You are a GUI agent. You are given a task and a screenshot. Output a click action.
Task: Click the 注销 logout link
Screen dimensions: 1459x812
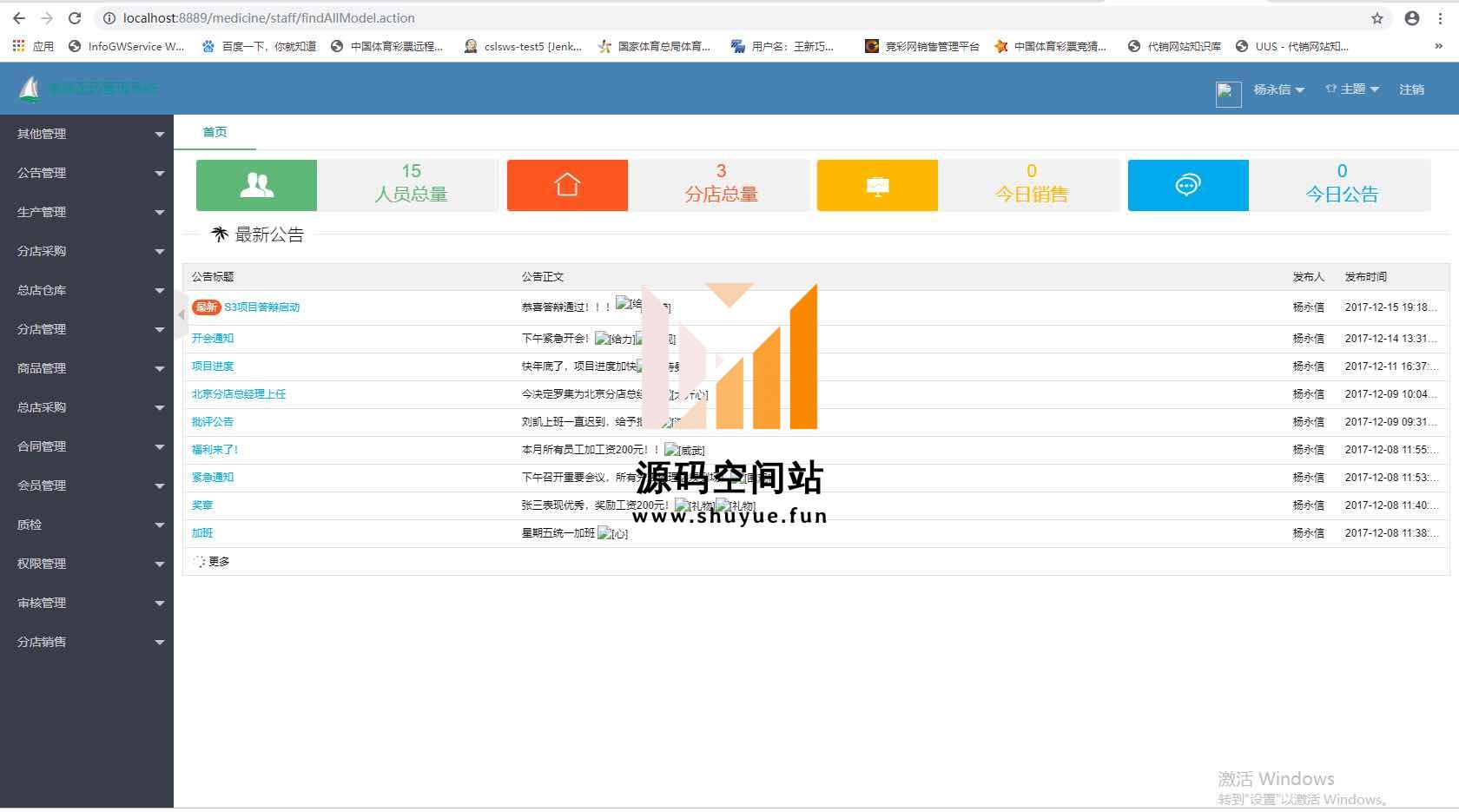pyautogui.click(x=1411, y=89)
